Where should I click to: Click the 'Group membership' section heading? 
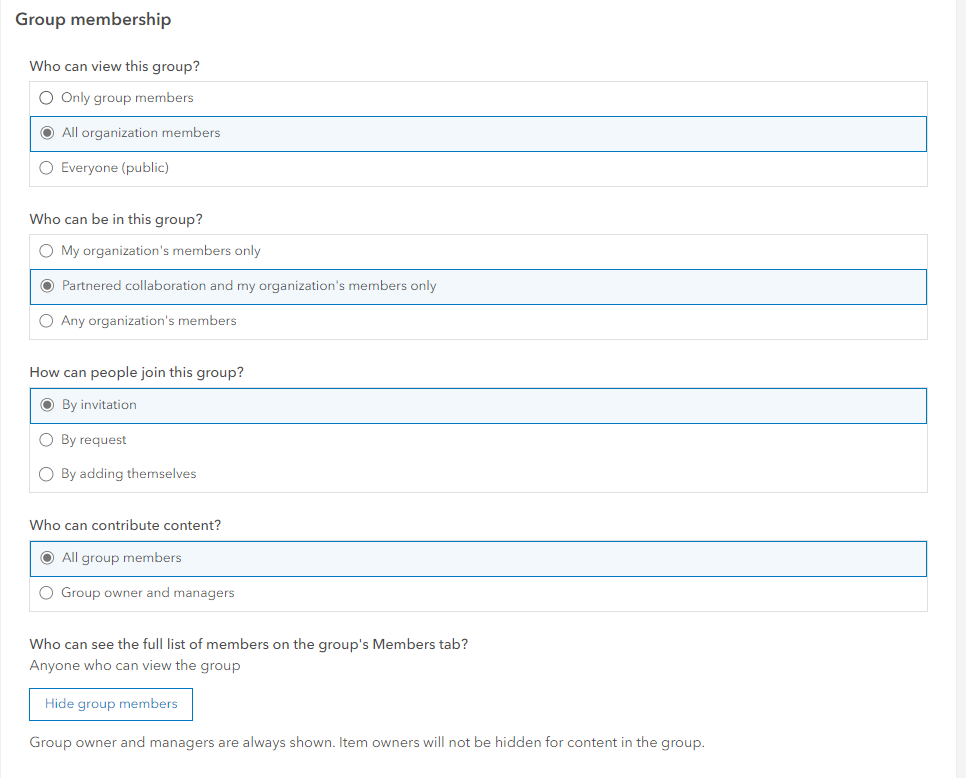pos(93,19)
